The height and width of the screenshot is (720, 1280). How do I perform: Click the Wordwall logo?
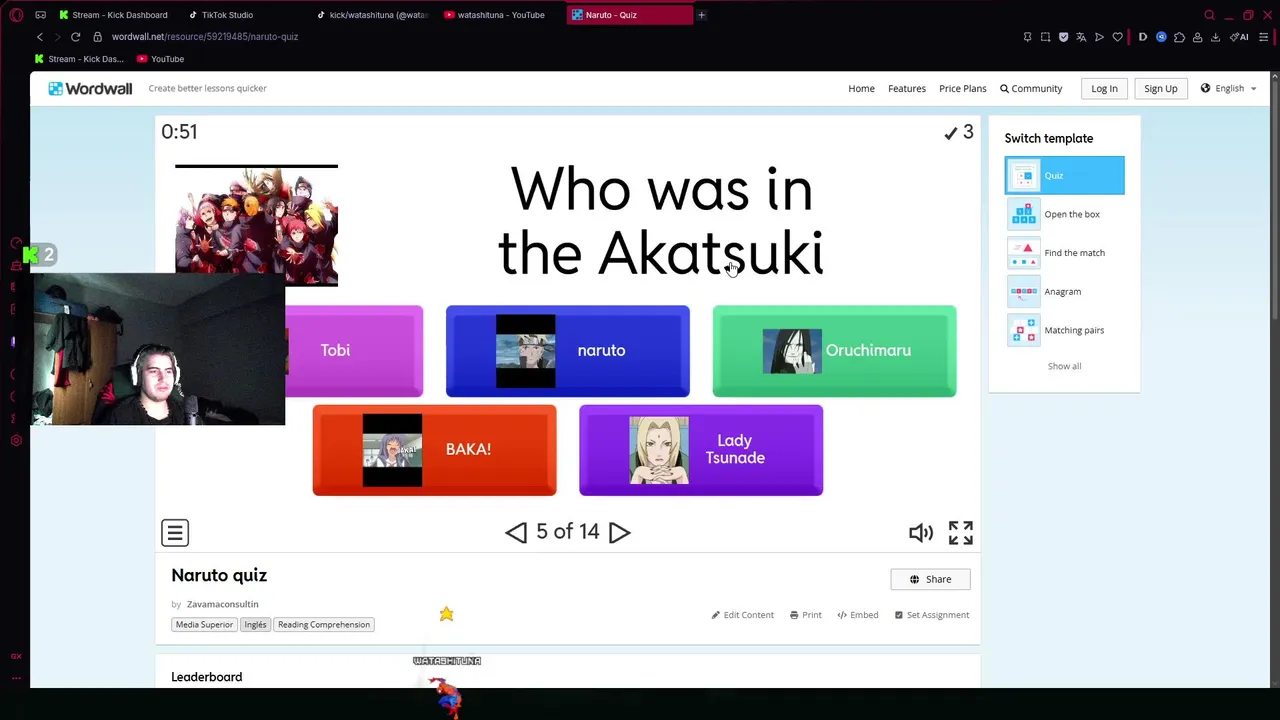pyautogui.click(x=90, y=88)
